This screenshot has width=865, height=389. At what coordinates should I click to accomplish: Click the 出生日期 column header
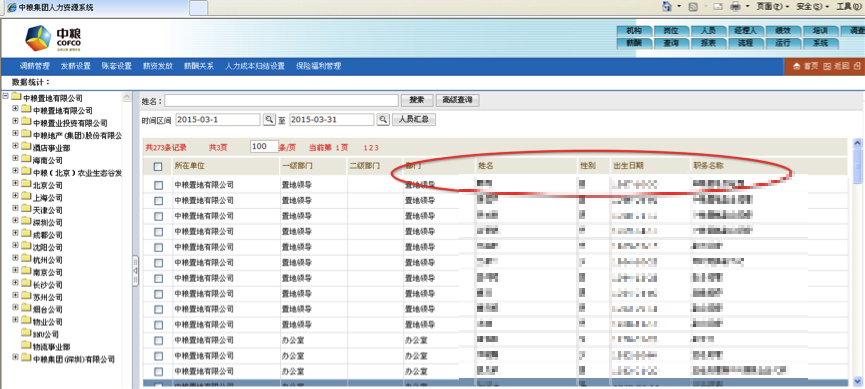(628, 166)
